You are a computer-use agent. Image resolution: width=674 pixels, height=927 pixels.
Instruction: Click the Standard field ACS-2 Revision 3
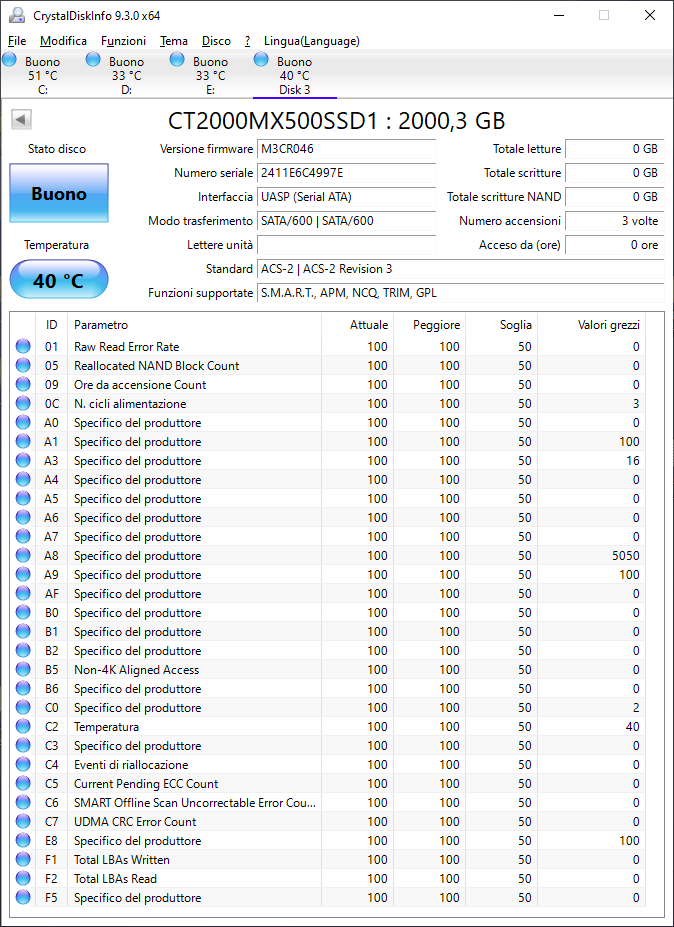pyautogui.click(x=461, y=269)
